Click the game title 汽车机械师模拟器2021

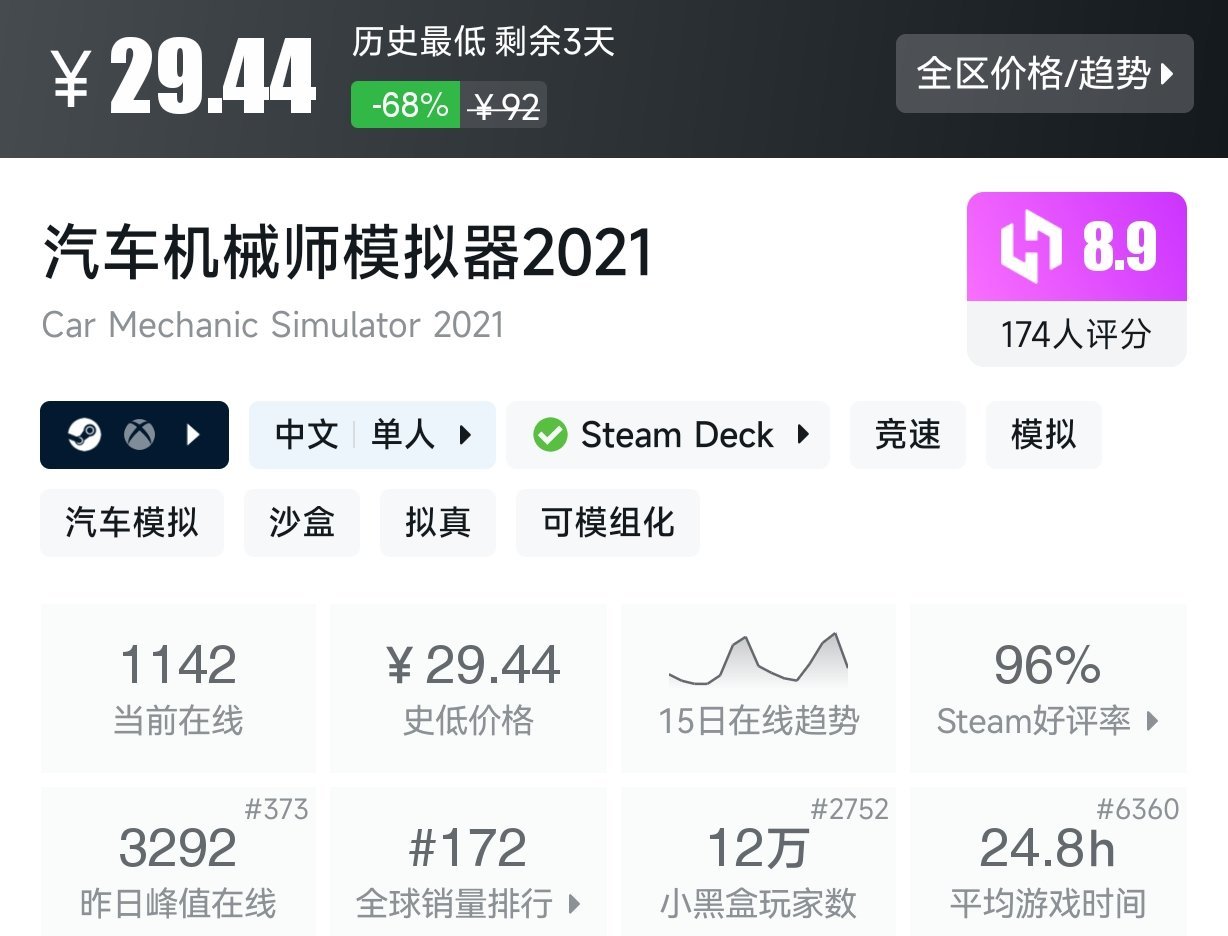click(348, 253)
